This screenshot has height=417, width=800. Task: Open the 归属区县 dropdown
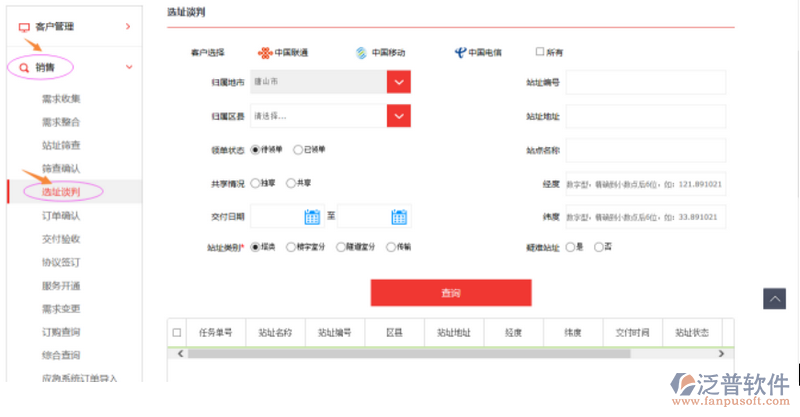(399, 116)
